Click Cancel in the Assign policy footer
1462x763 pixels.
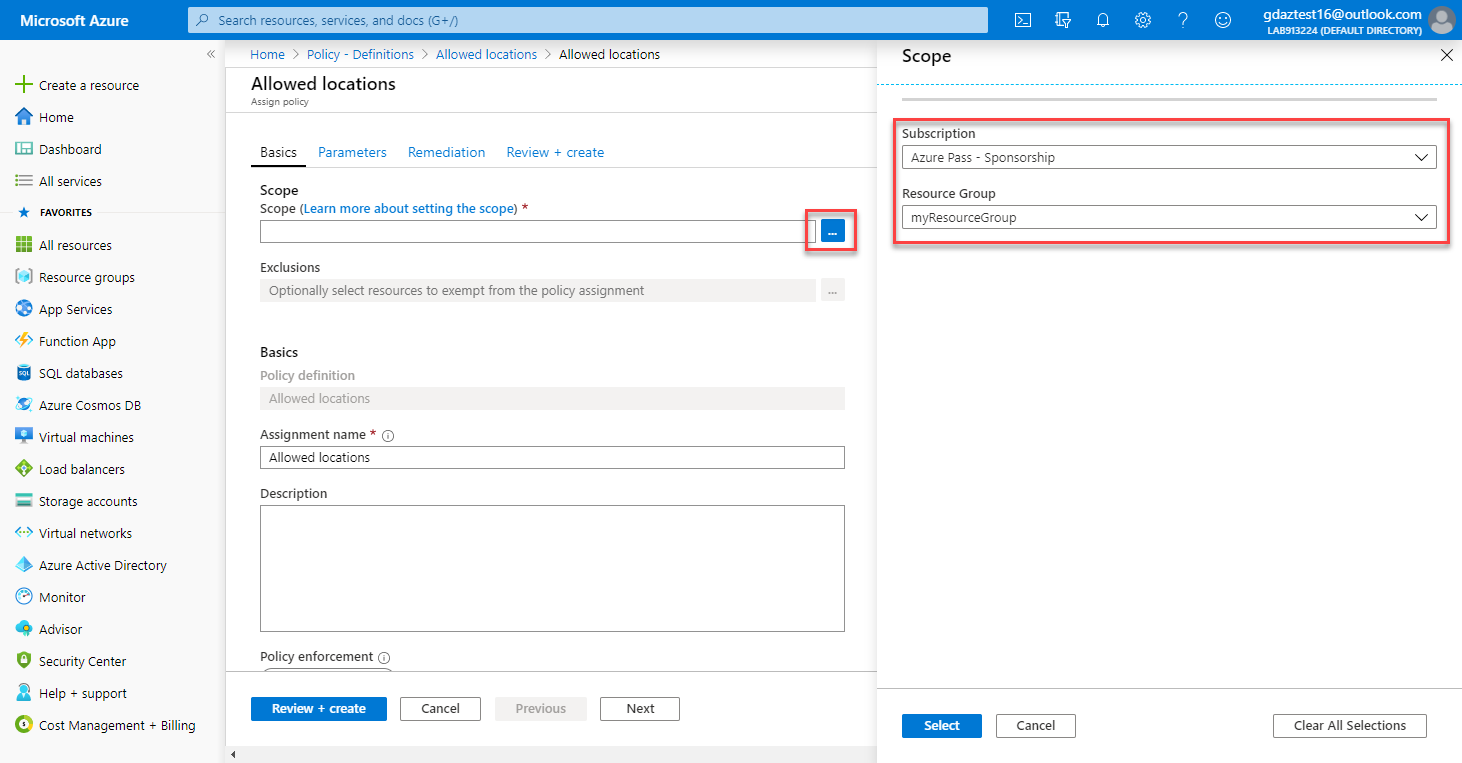point(440,709)
